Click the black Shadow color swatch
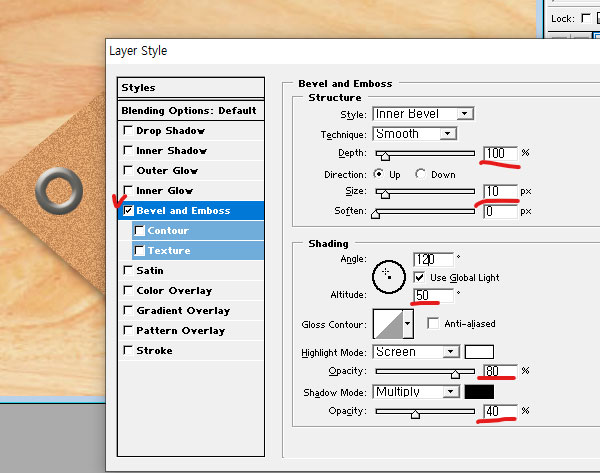This screenshot has height=473, width=600. coord(479,392)
